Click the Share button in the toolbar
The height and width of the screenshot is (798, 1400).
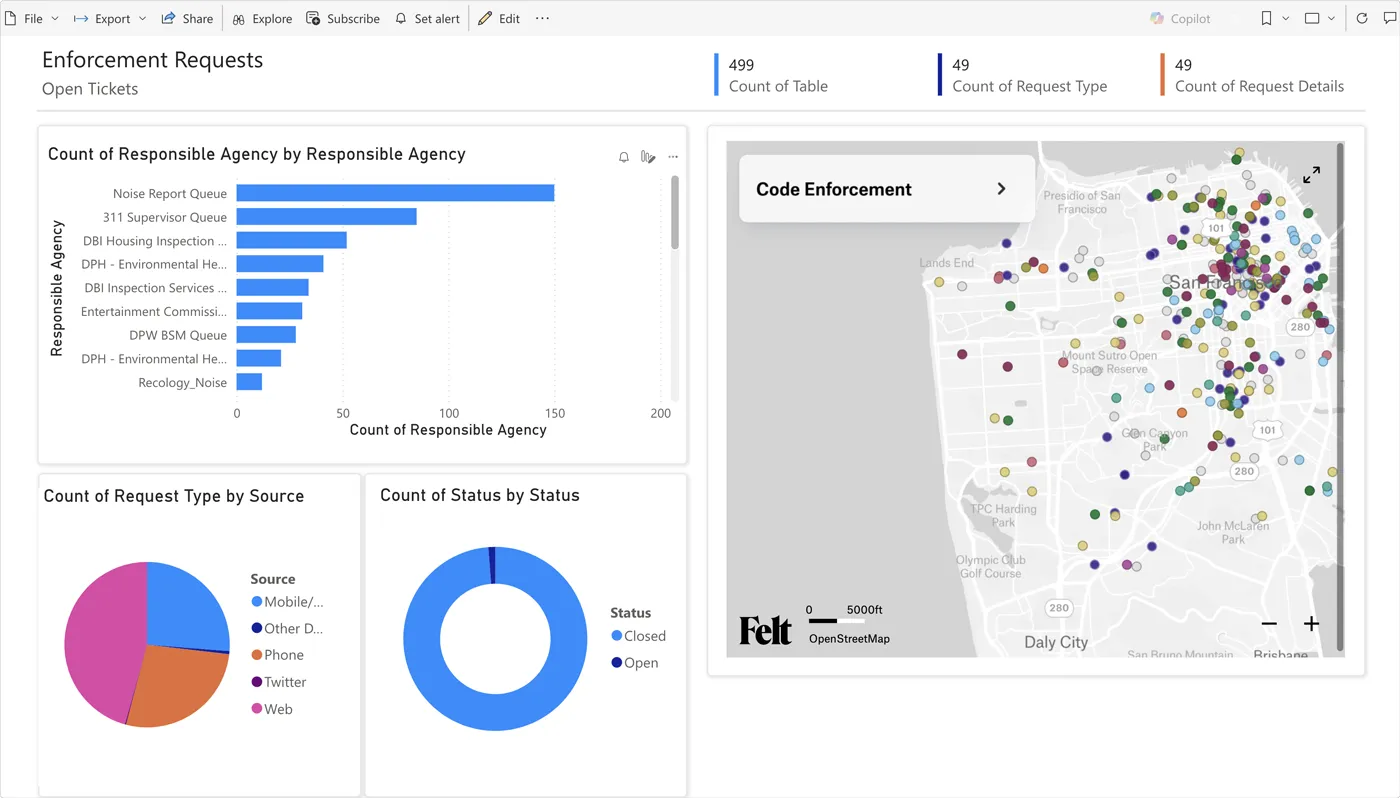pos(187,19)
